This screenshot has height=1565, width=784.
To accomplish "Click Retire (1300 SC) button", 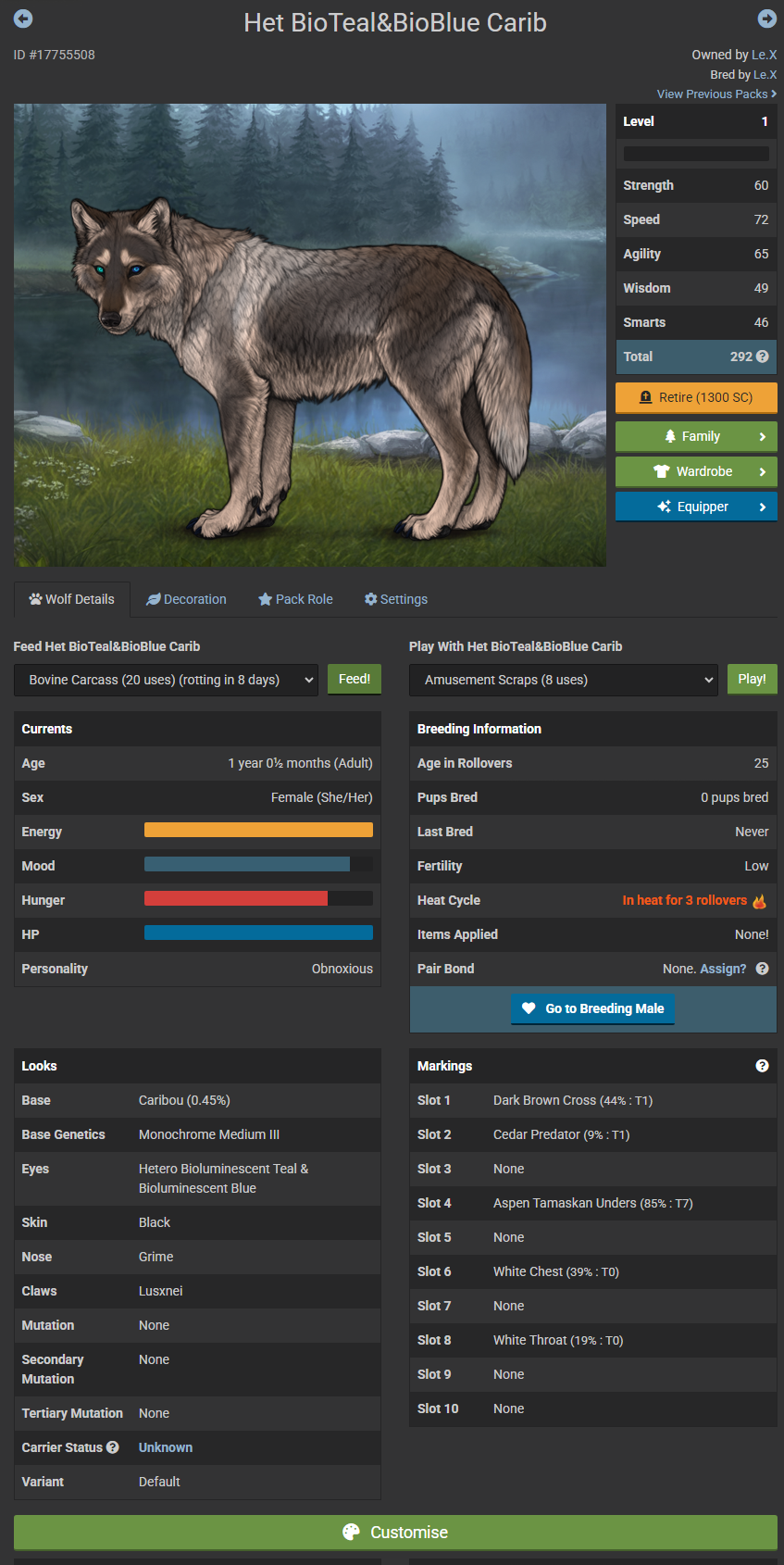I will [x=696, y=397].
